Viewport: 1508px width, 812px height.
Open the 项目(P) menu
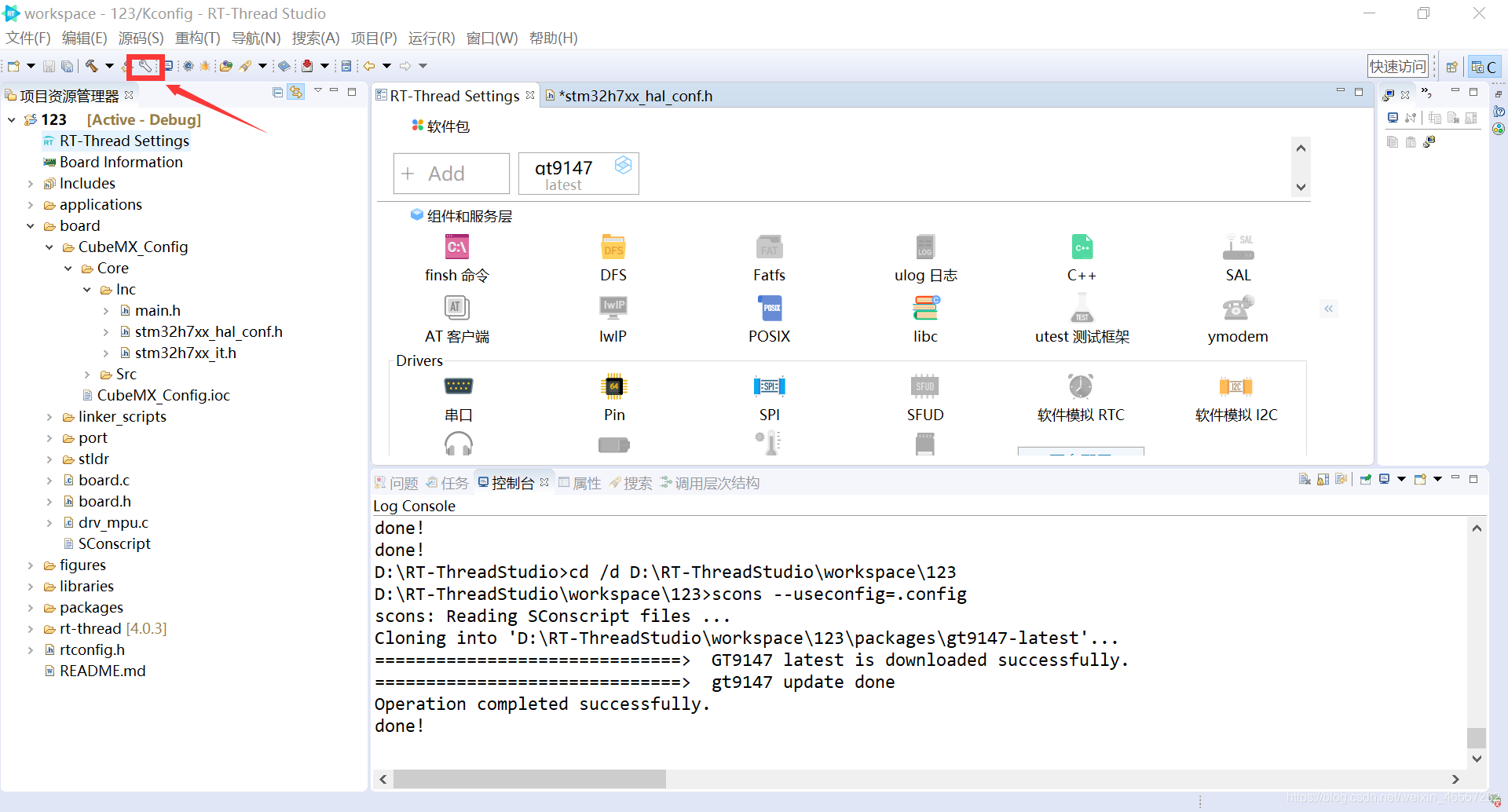(x=374, y=38)
